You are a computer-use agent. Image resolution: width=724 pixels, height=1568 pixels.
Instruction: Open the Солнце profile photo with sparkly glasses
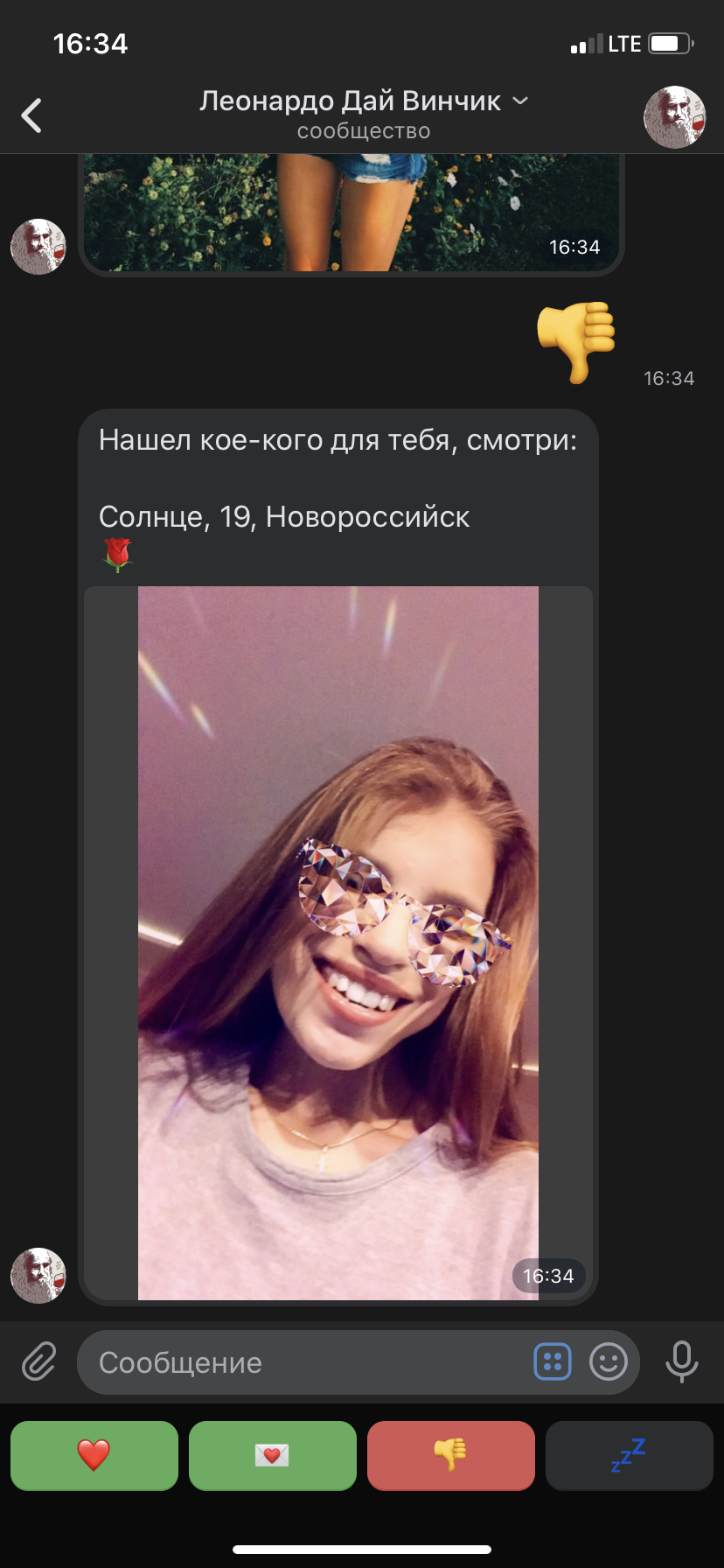pos(338,942)
